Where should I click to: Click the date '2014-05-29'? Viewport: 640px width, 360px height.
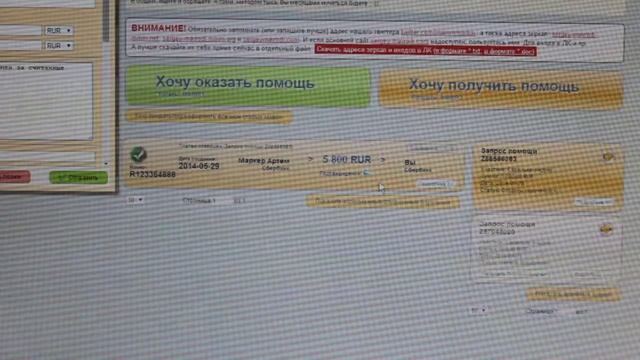(x=199, y=166)
